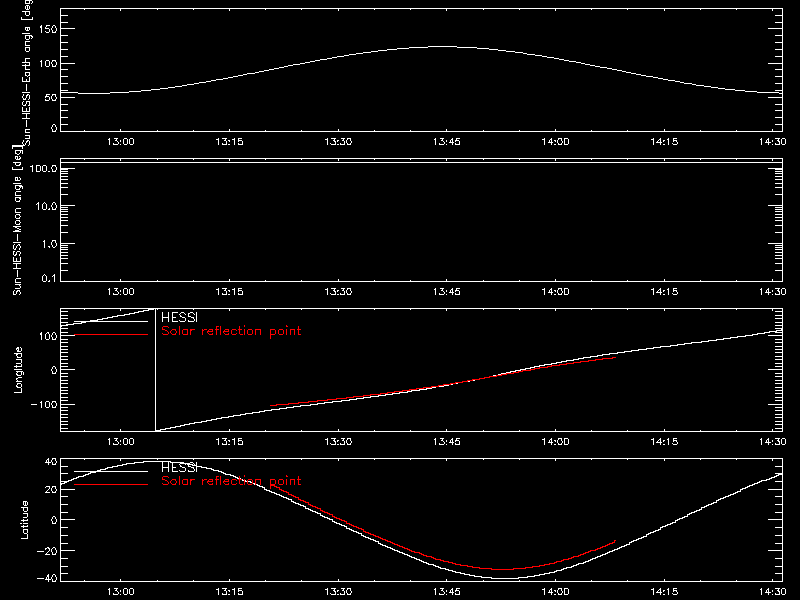Select the 150 tick label in Earth angle plot

pyautogui.click(x=48, y=29)
